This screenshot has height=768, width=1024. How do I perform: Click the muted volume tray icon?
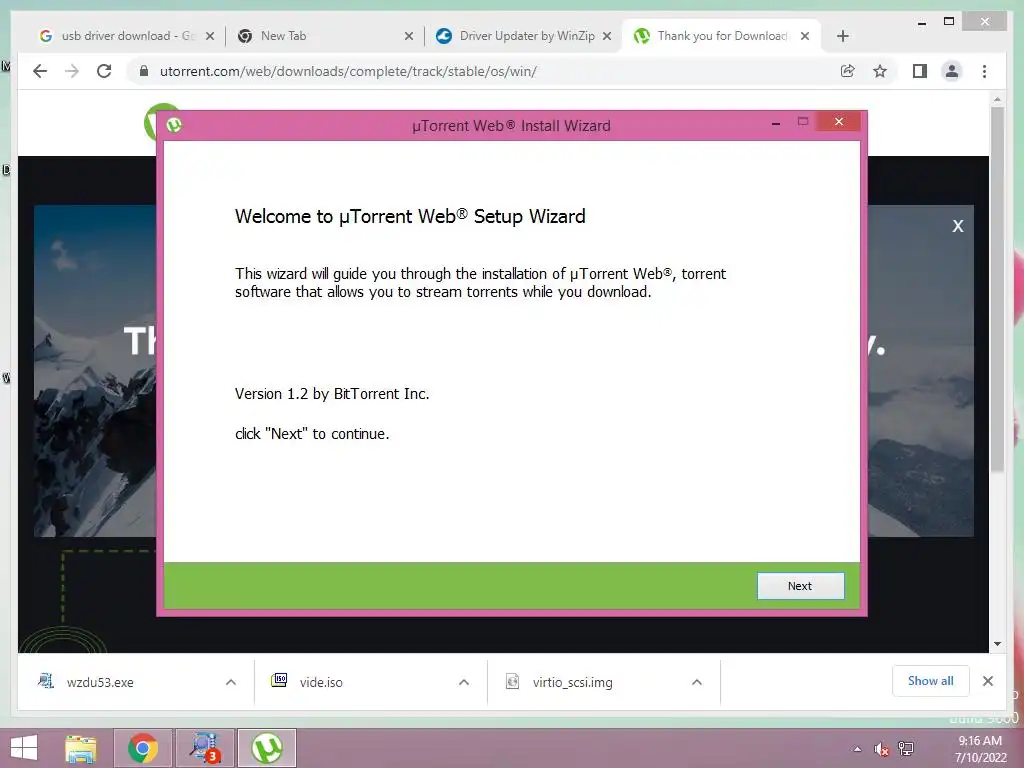(882, 749)
